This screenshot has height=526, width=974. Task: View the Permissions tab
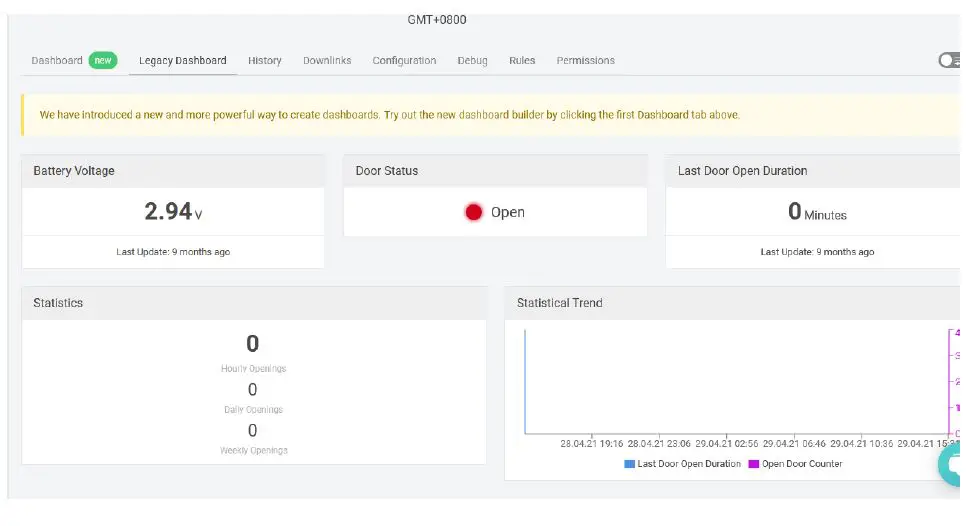tap(586, 60)
